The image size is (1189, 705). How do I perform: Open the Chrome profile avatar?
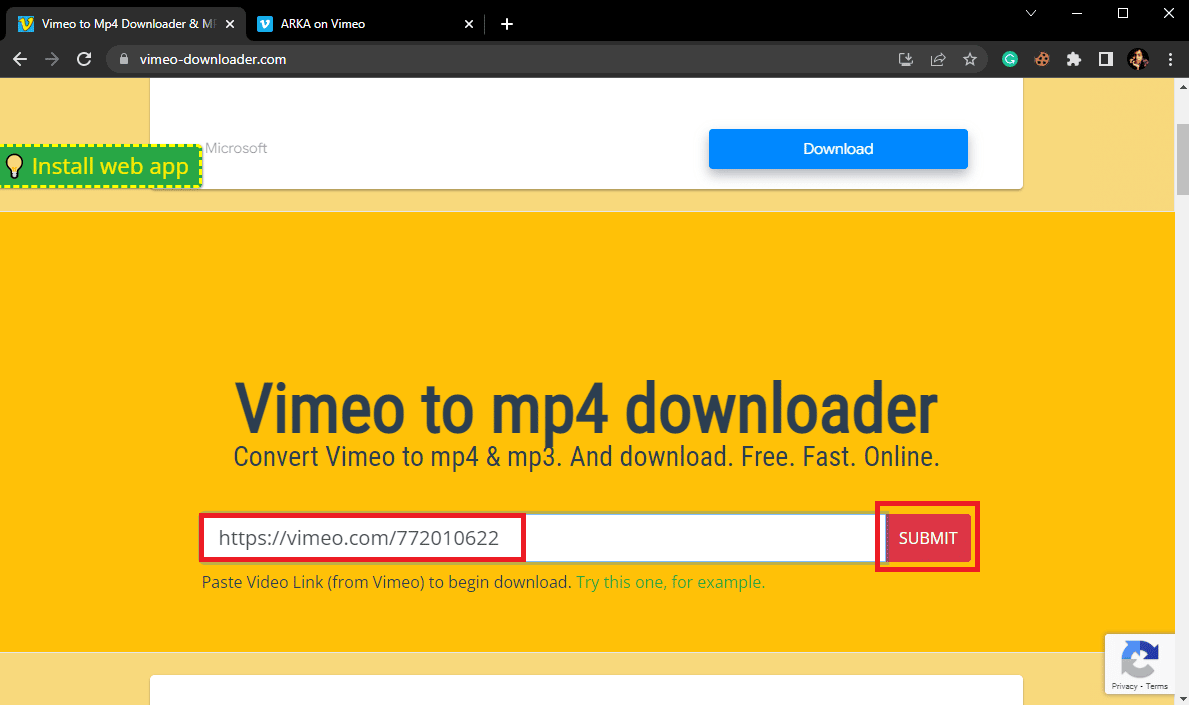[1137, 59]
